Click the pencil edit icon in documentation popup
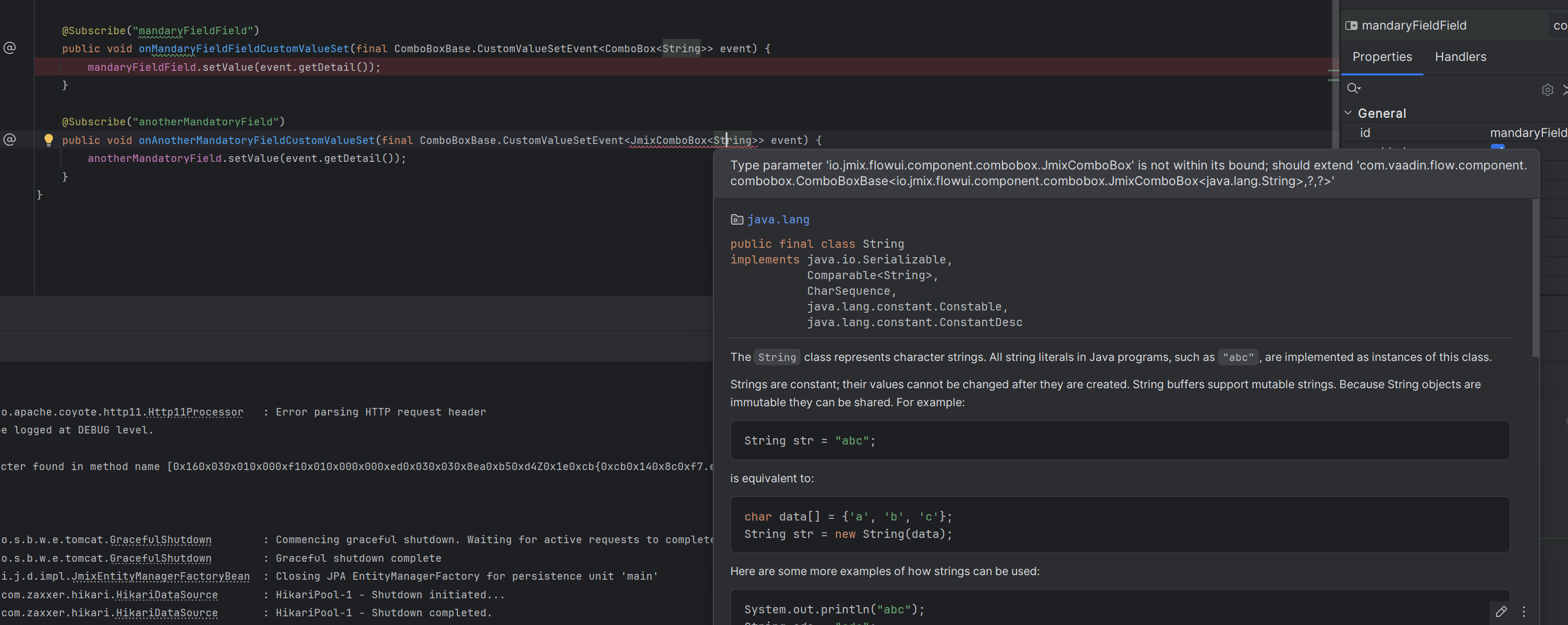 pyautogui.click(x=1501, y=611)
